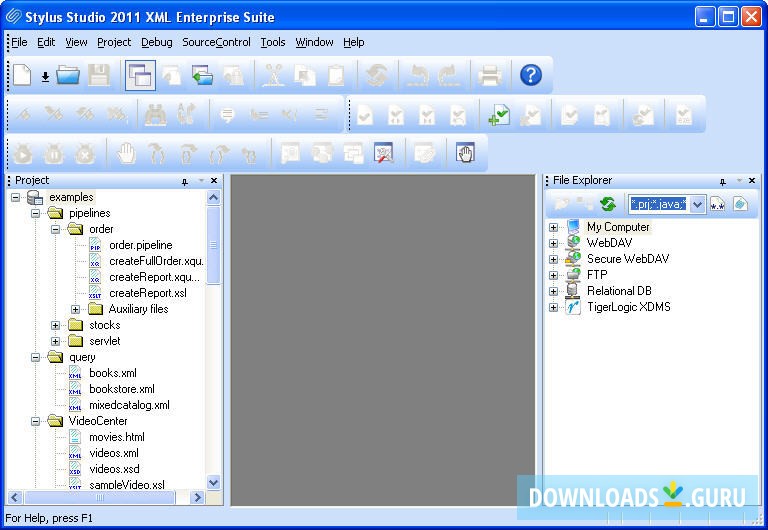Click the green plus checkmark source control icon
Screen dimensions: 768x530
click(499, 116)
